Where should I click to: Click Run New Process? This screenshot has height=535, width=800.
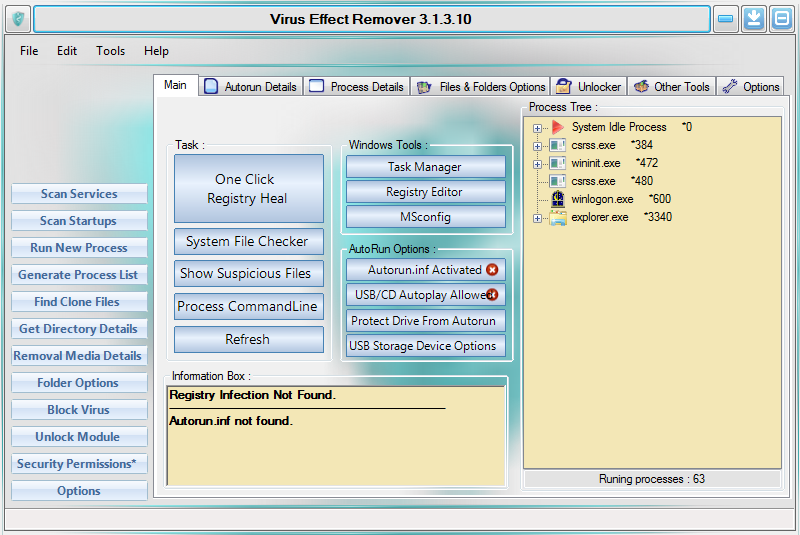coord(79,248)
